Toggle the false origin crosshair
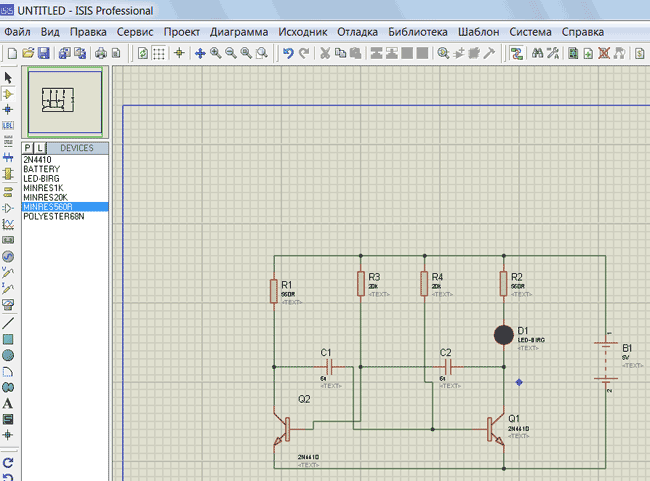Viewport: 650px width, 481px height. [x=179, y=53]
